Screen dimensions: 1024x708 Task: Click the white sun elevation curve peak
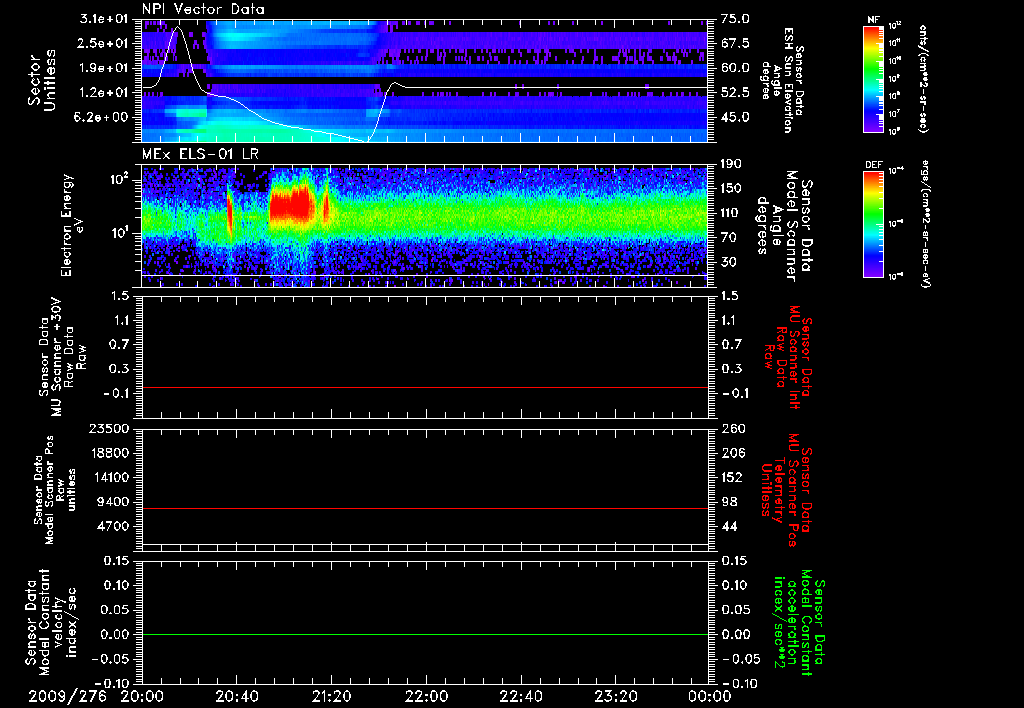[178, 28]
